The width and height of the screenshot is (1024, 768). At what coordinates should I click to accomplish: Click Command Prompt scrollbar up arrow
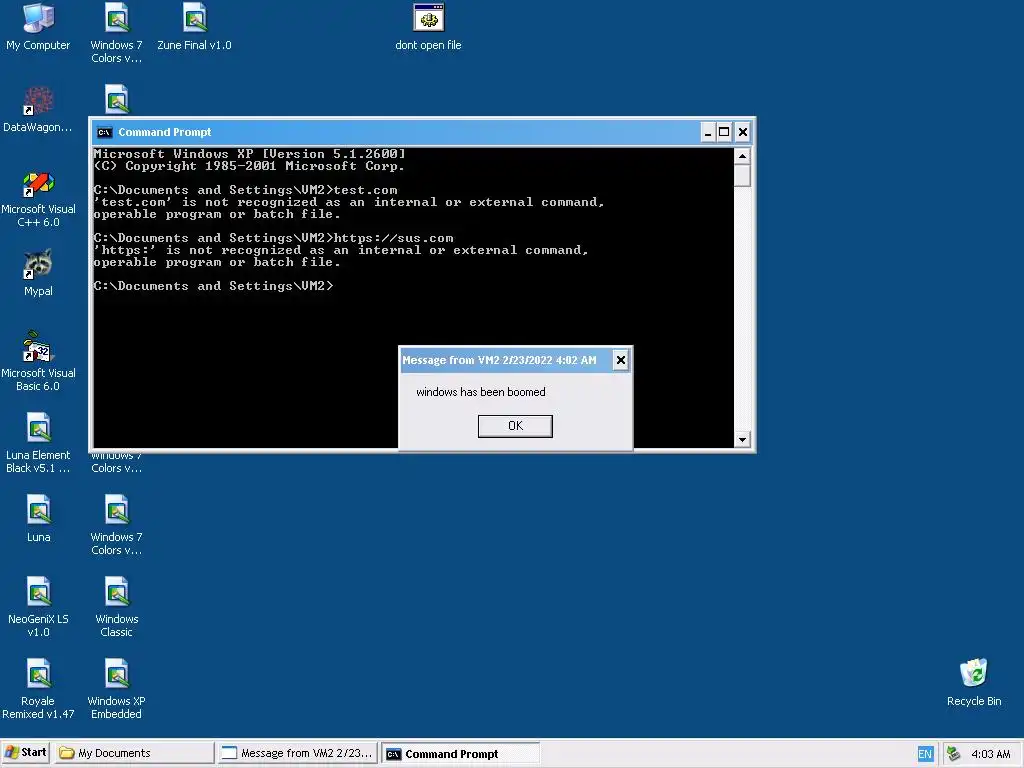742,156
